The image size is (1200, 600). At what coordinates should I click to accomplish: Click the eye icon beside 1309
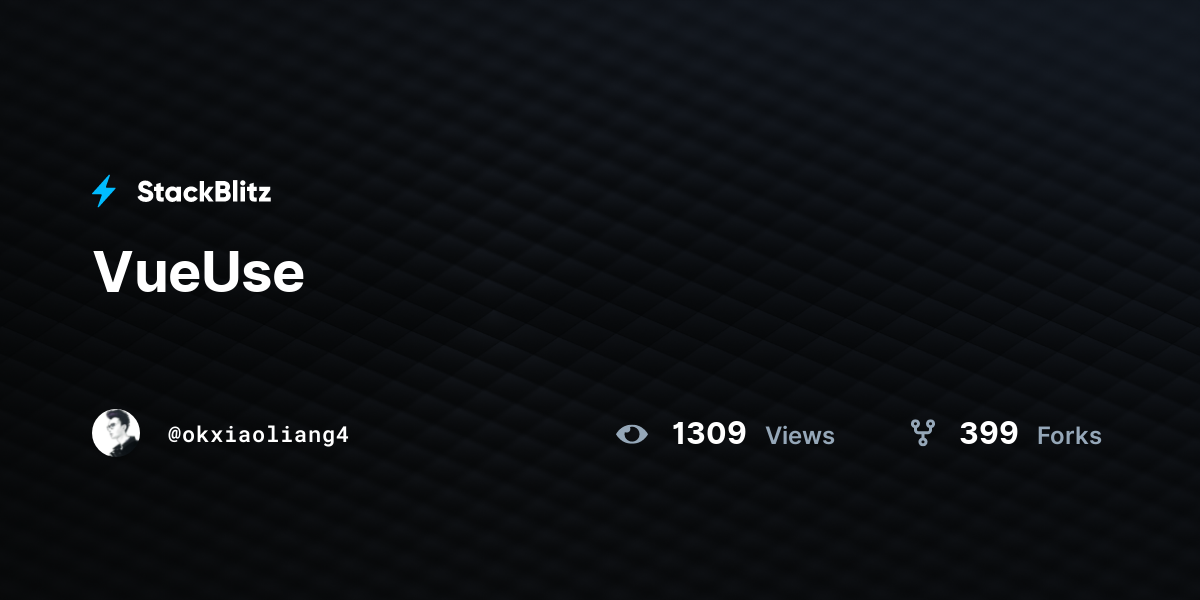tap(632, 434)
